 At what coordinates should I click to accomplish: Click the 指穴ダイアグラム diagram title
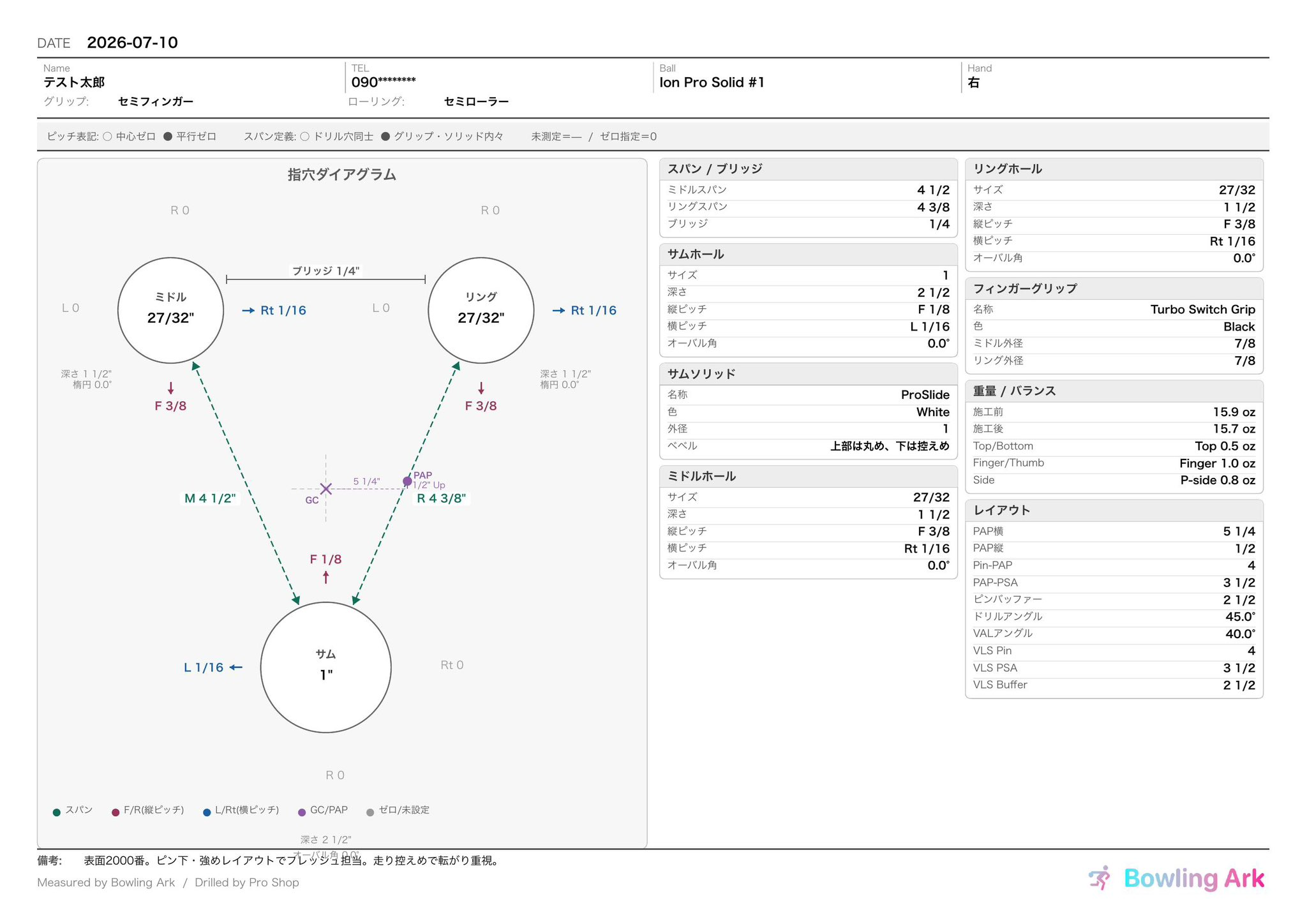click(341, 175)
